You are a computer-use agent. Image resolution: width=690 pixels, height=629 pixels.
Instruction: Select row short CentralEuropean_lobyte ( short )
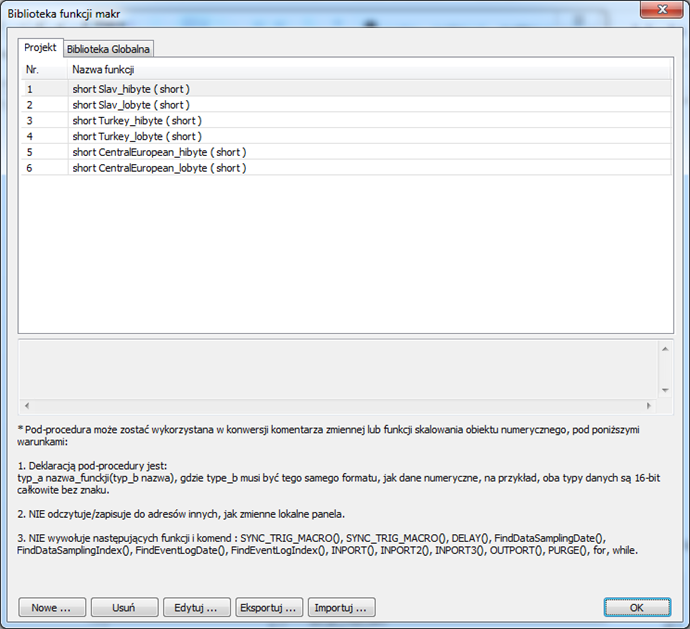(x=346, y=168)
